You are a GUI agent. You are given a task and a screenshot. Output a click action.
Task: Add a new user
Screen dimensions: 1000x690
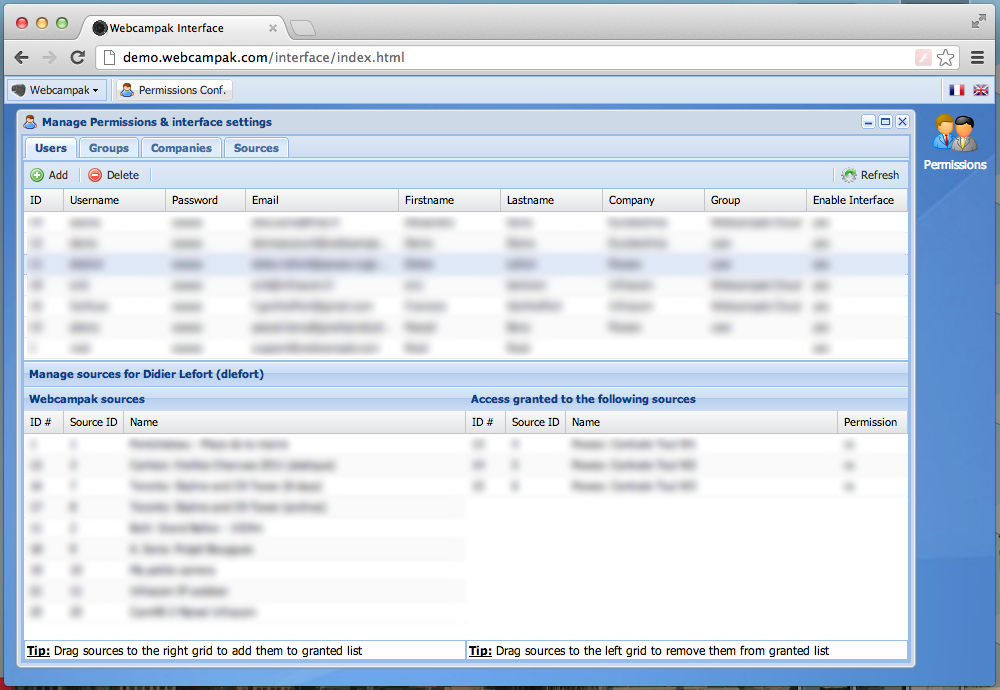(x=49, y=175)
